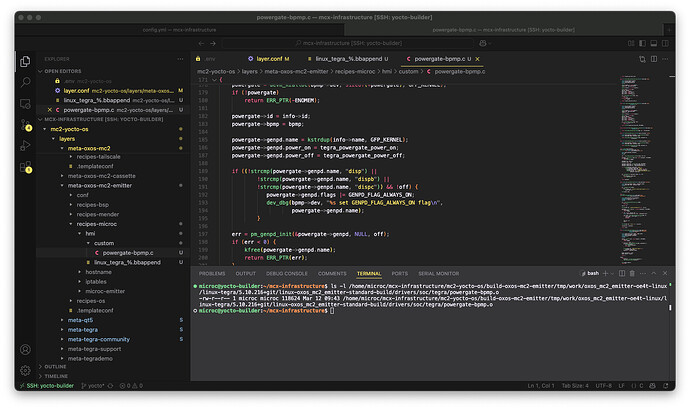The image size is (690, 408).
Task: Open the Remote Explorer view icon
Action: 25,104
